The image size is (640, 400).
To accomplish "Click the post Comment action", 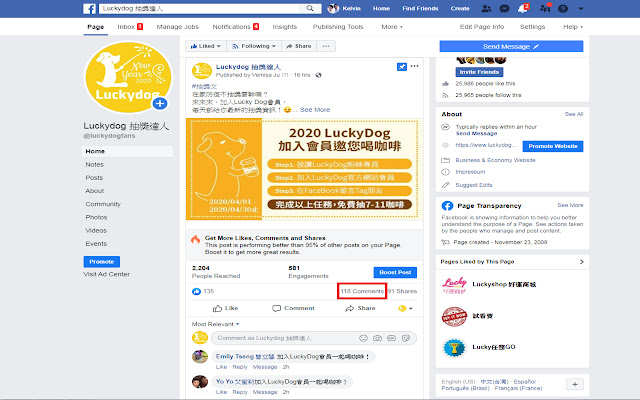I will pyautogui.click(x=293, y=308).
